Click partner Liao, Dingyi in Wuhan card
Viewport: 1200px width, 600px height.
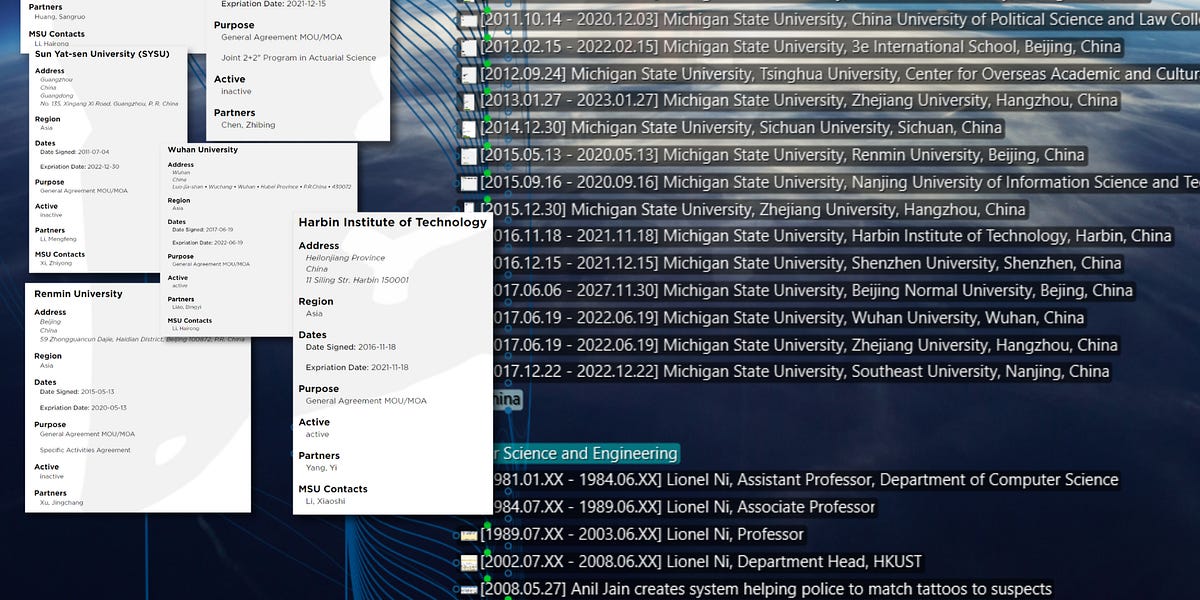pyautogui.click(x=186, y=307)
